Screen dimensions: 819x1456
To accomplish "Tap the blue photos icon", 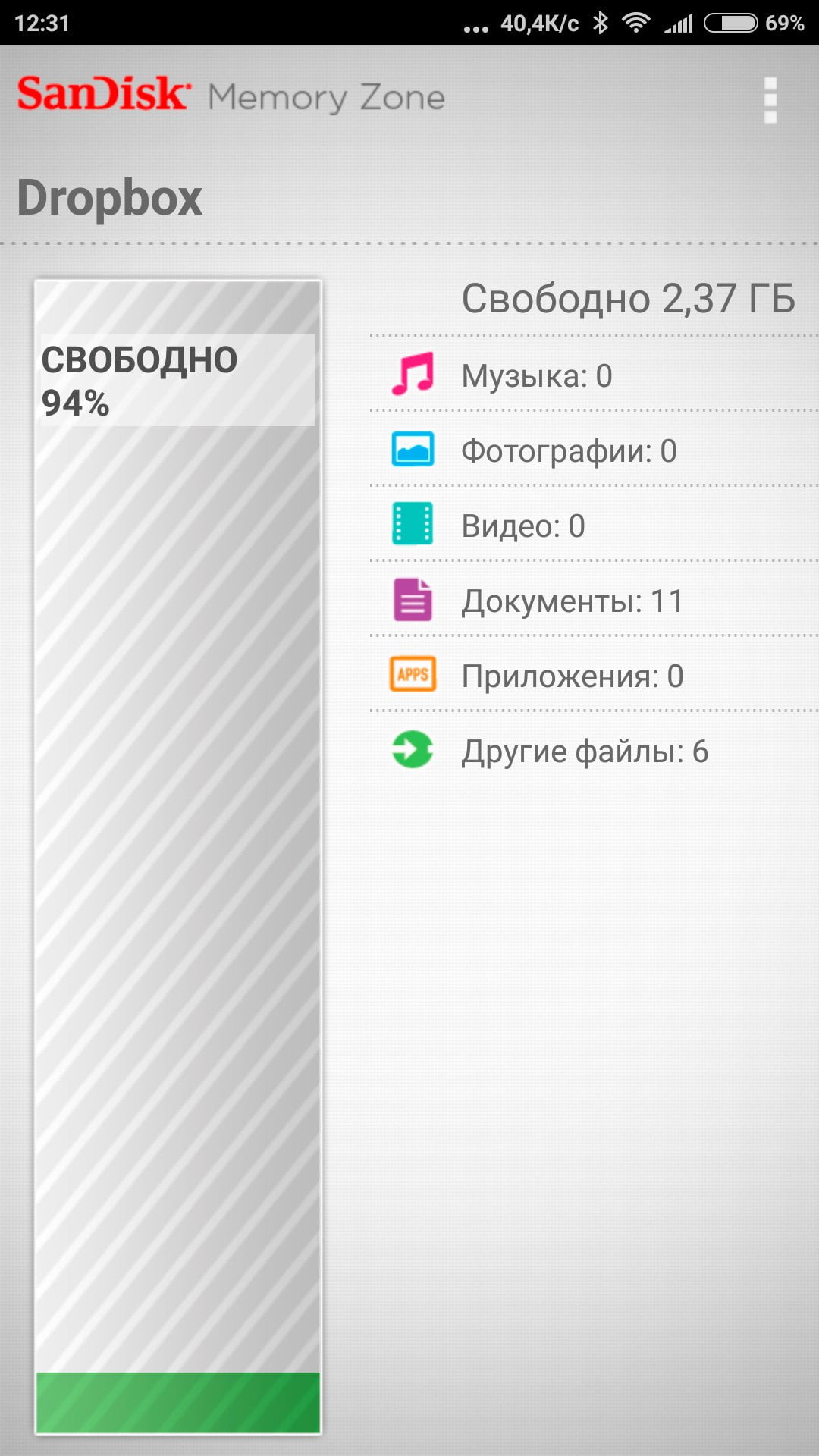I will [x=413, y=449].
